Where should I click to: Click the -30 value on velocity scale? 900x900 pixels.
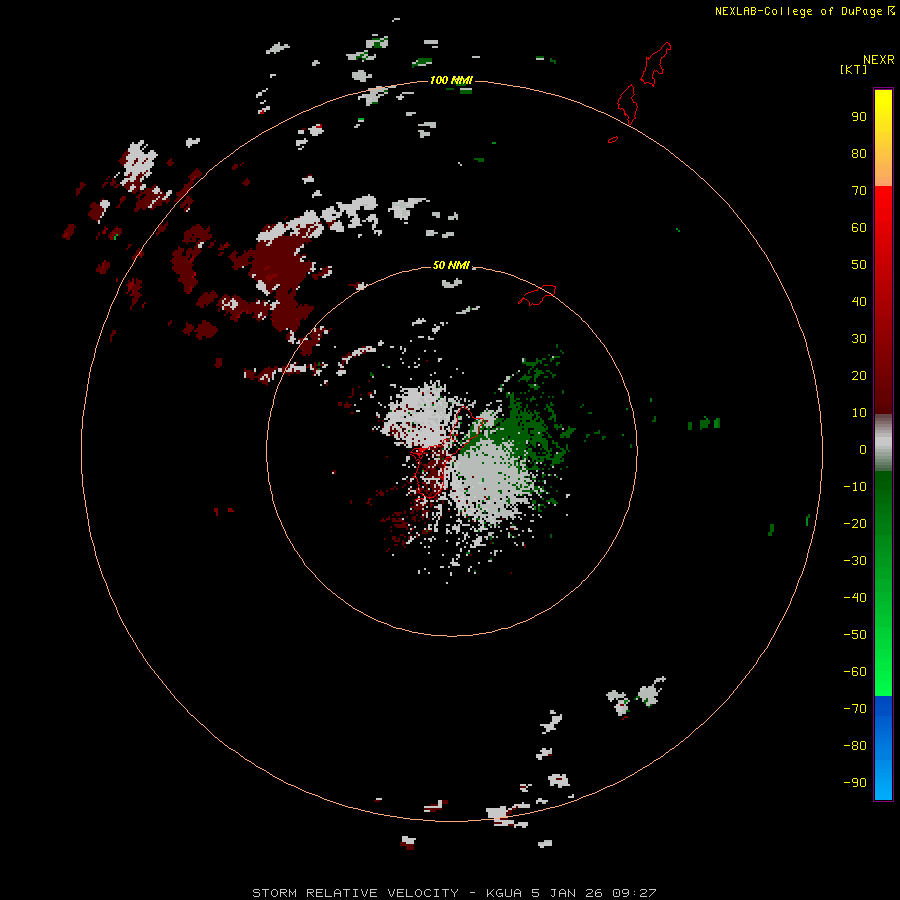pos(855,561)
